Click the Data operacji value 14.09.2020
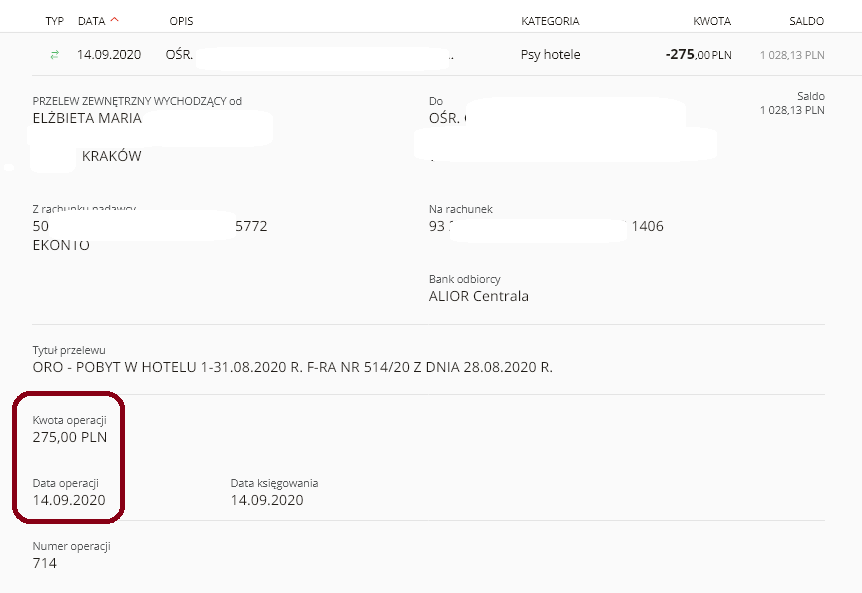Image resolution: width=862 pixels, height=593 pixels. [69, 500]
